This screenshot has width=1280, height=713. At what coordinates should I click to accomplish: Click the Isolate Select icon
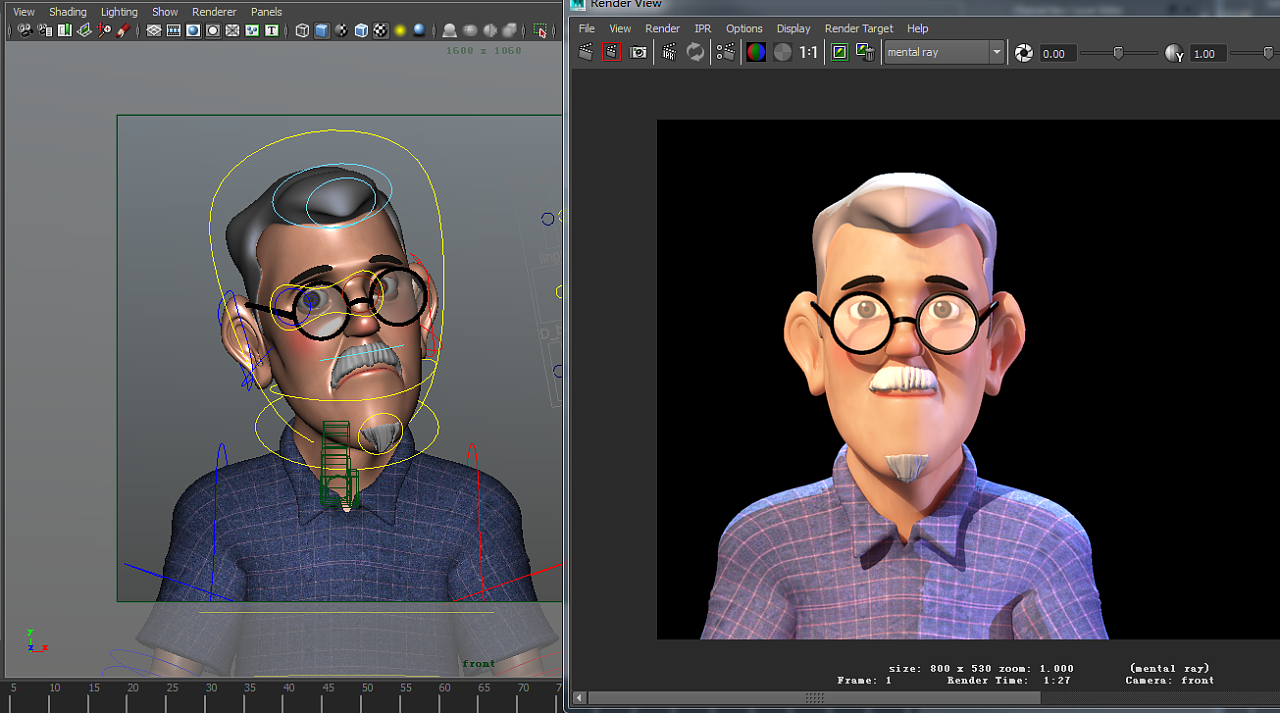[x=542, y=31]
